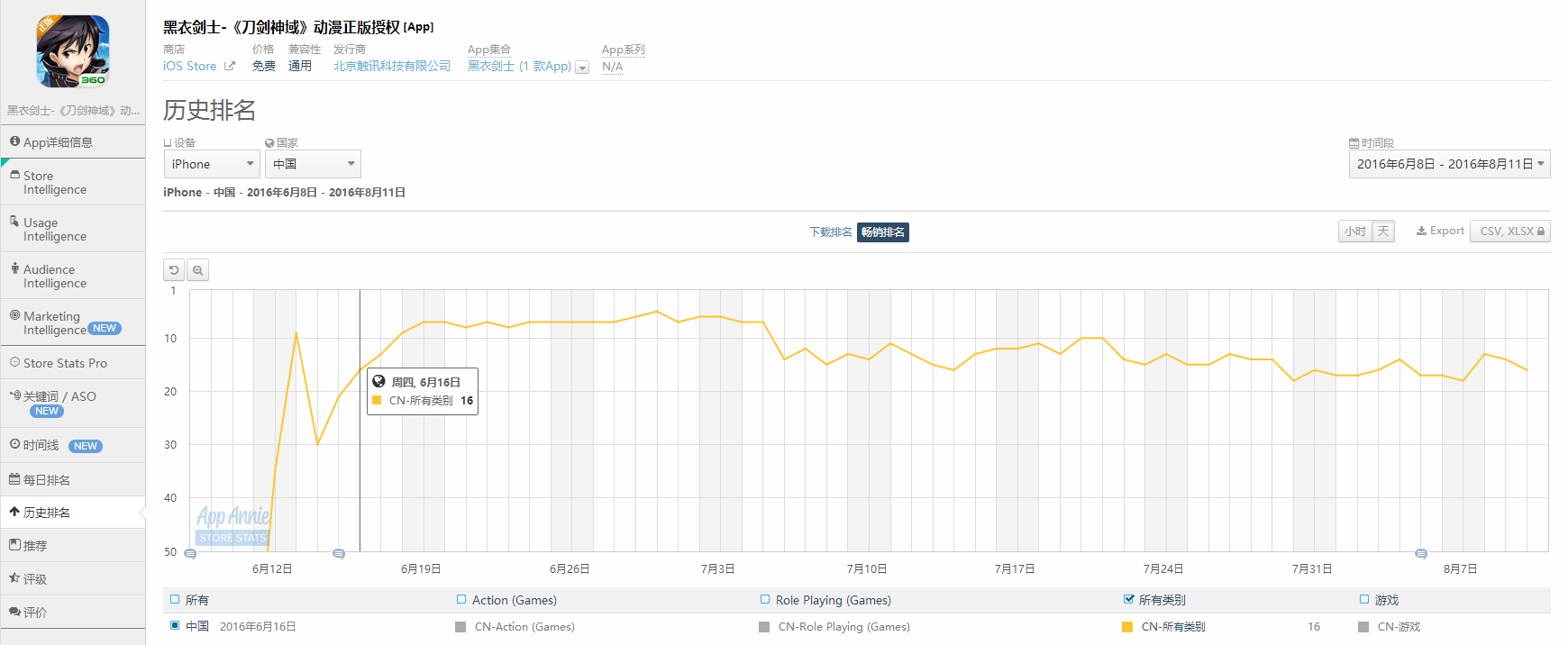
Task: Expand the 中国 country dropdown
Action: [313, 164]
